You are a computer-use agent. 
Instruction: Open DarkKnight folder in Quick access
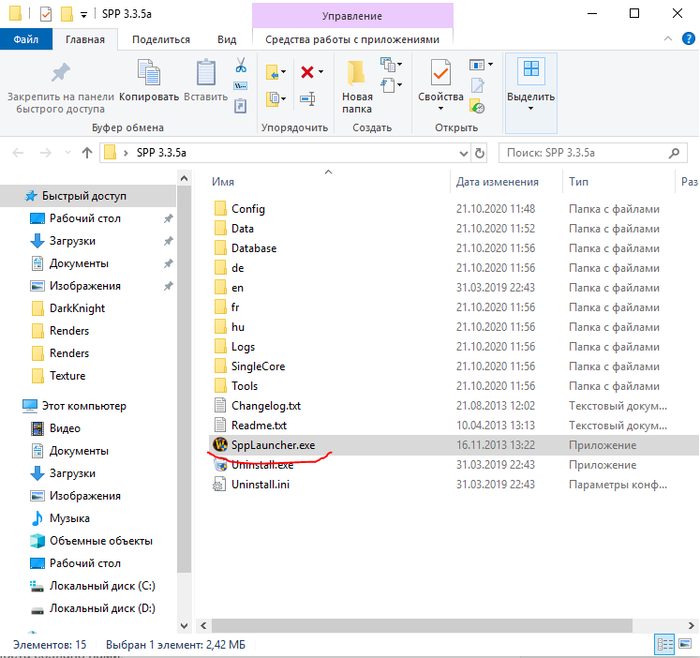pyautogui.click(x=77, y=308)
